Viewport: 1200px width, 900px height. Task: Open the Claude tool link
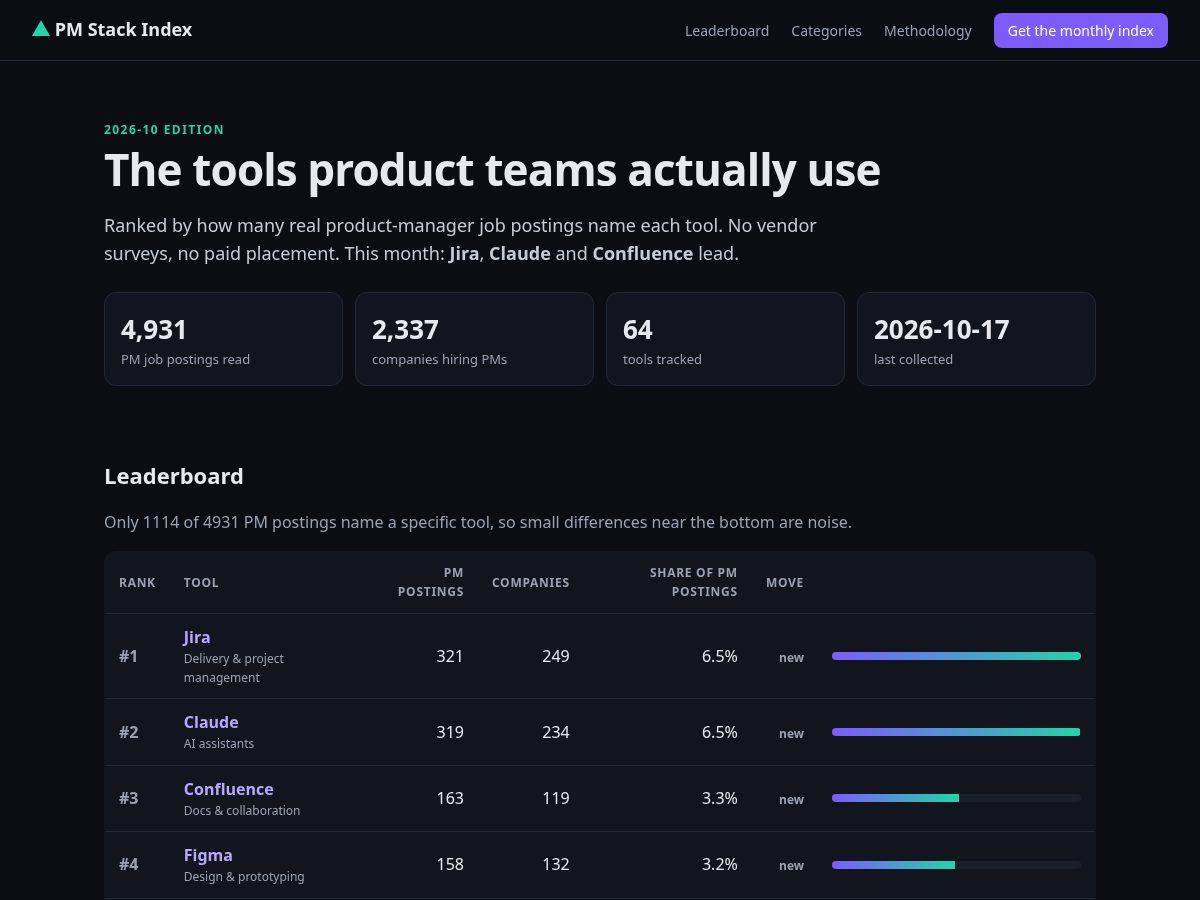pyautogui.click(x=211, y=722)
